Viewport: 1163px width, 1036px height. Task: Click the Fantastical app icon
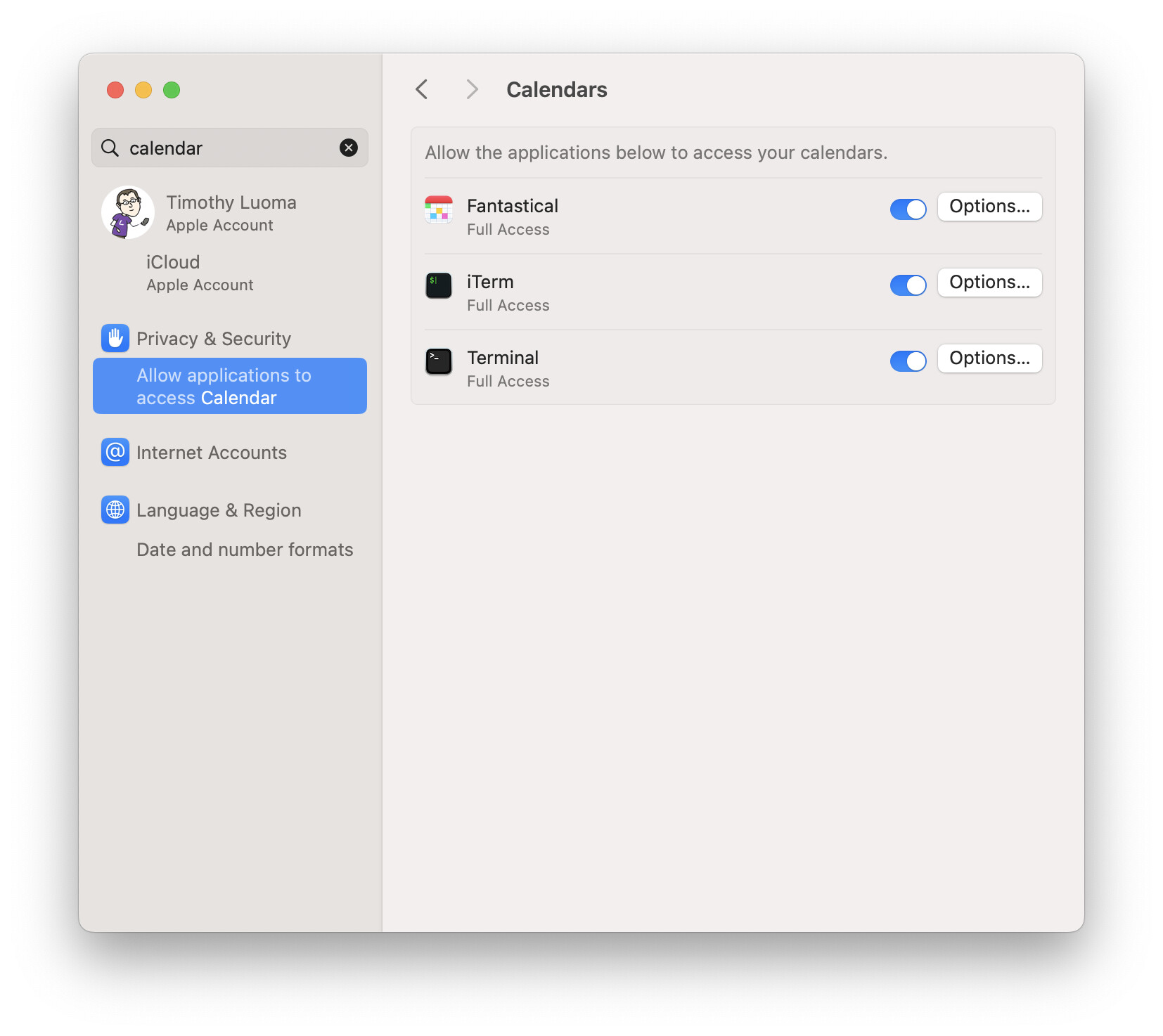tap(439, 209)
